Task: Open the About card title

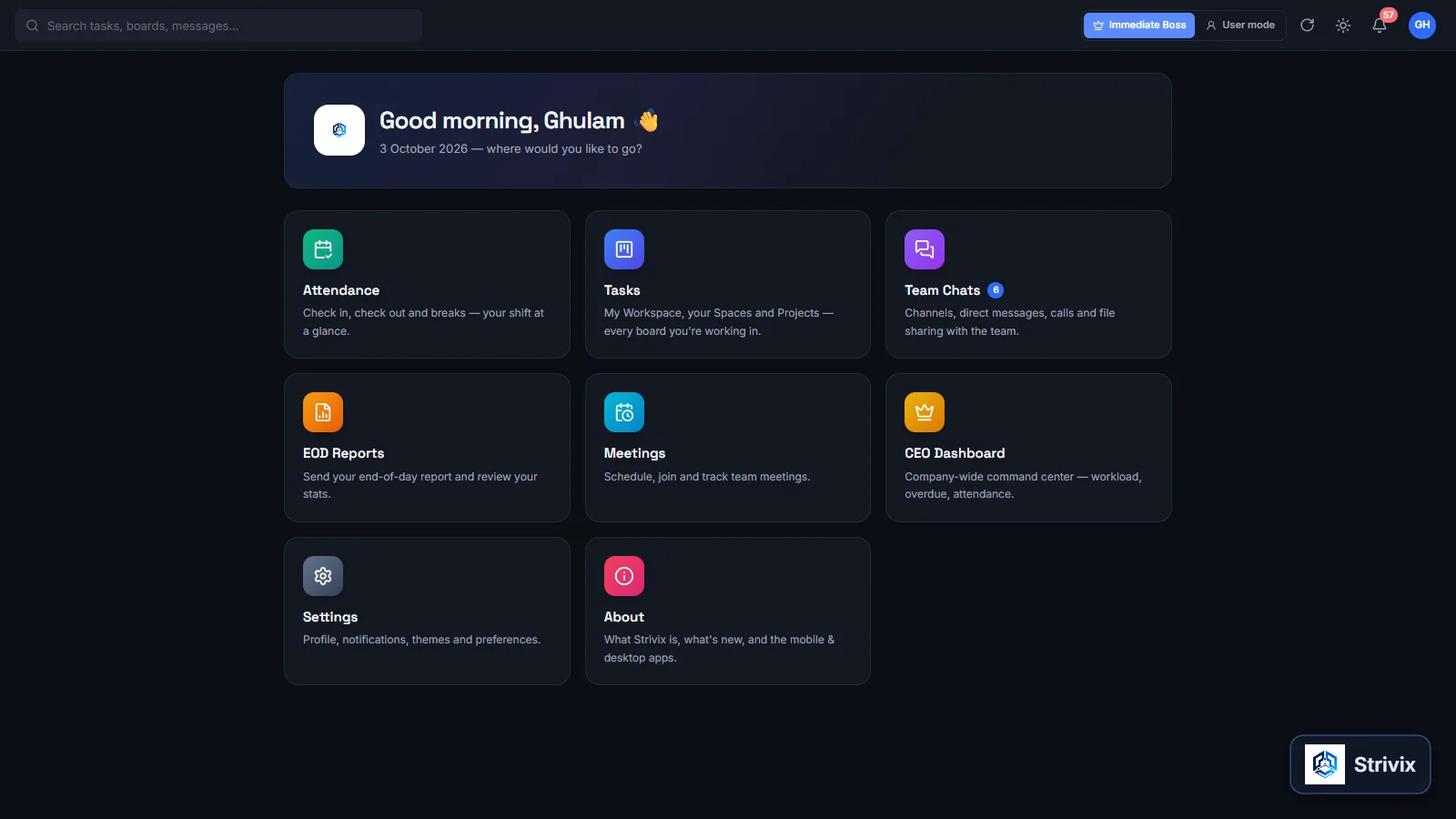Action: click(624, 617)
